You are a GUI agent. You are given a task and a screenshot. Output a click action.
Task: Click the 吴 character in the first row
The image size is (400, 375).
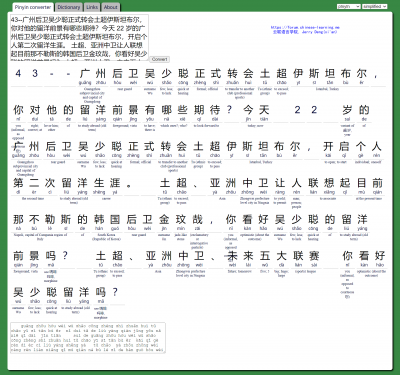(150, 73)
